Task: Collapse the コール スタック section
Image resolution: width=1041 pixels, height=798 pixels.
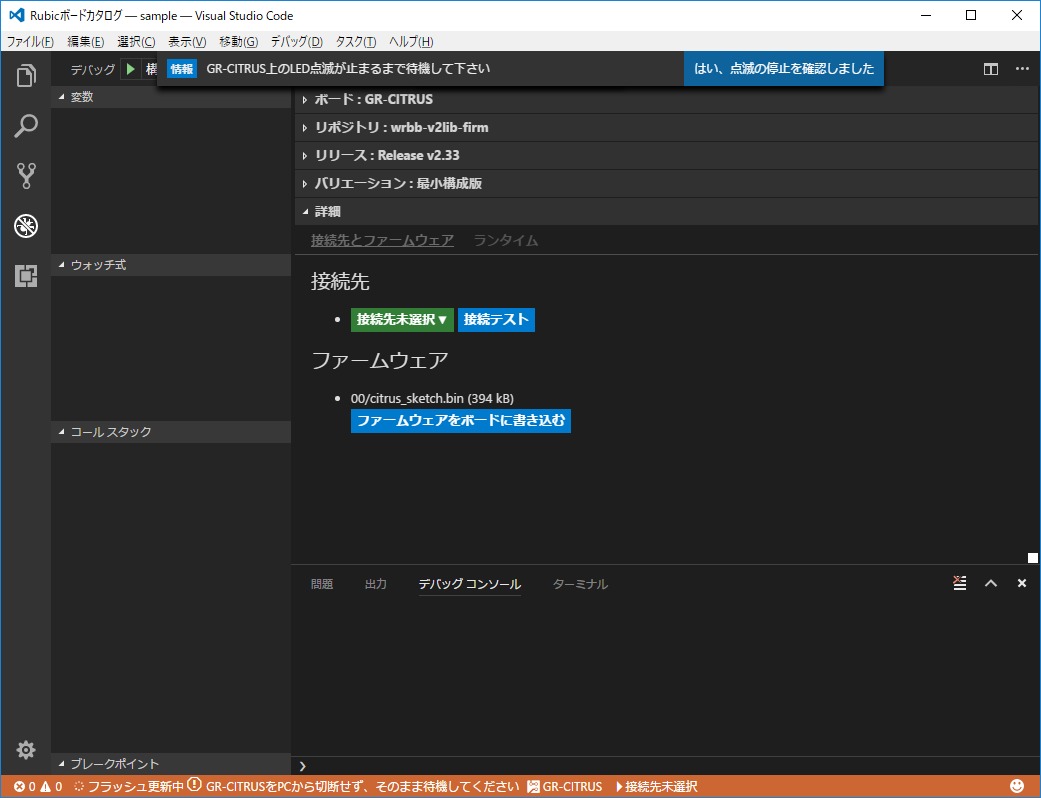Action: pyautogui.click(x=171, y=432)
